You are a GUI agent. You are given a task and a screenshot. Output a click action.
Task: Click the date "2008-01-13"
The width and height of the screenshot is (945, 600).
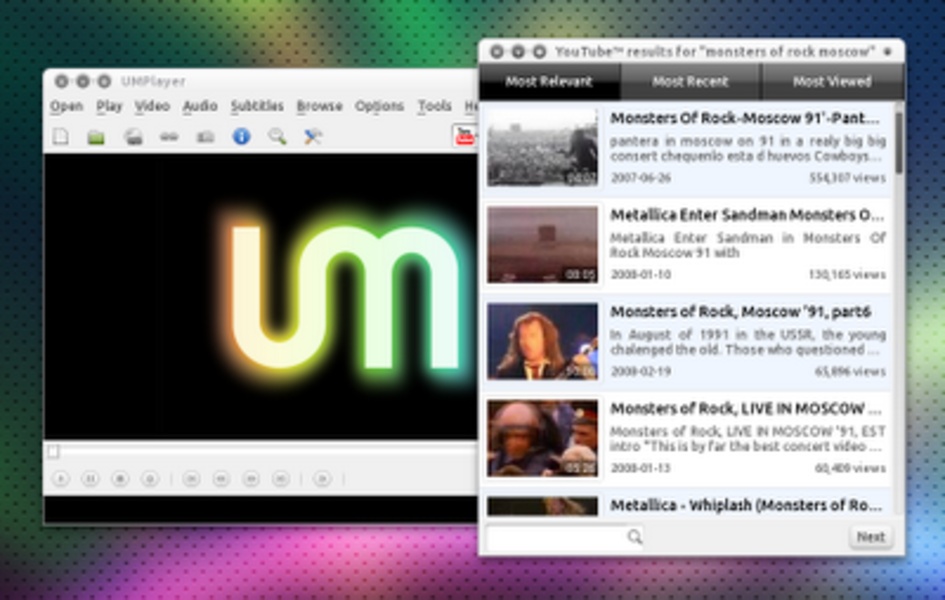(x=641, y=468)
